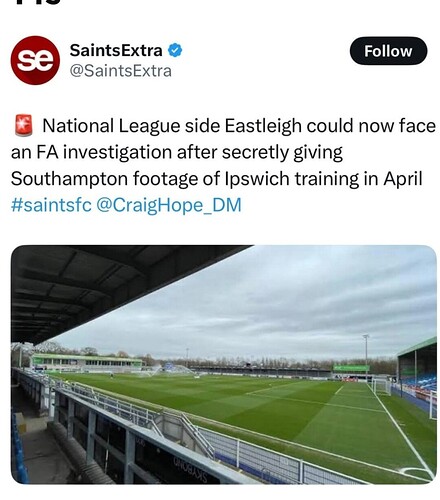Open the @SaintsExtra handle
This screenshot has width=440, height=500.
click(120, 71)
